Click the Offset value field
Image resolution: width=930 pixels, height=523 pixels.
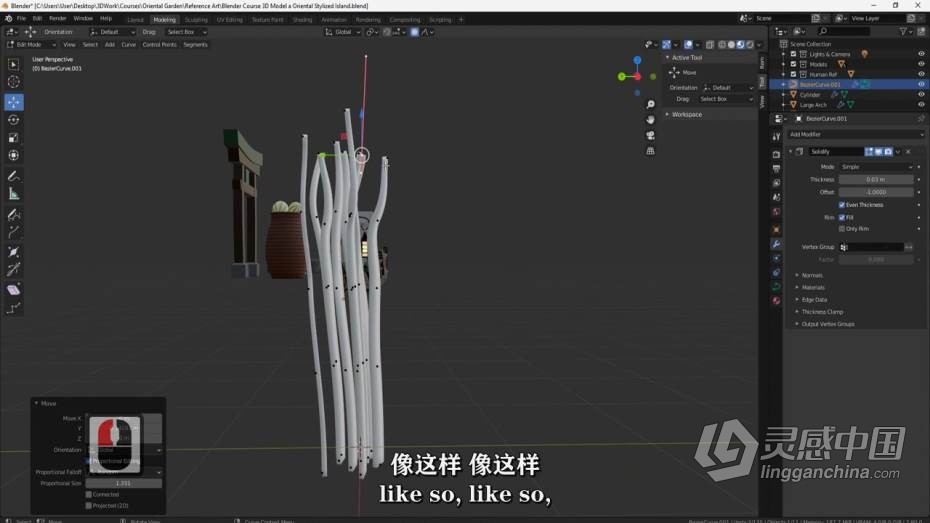click(876, 192)
